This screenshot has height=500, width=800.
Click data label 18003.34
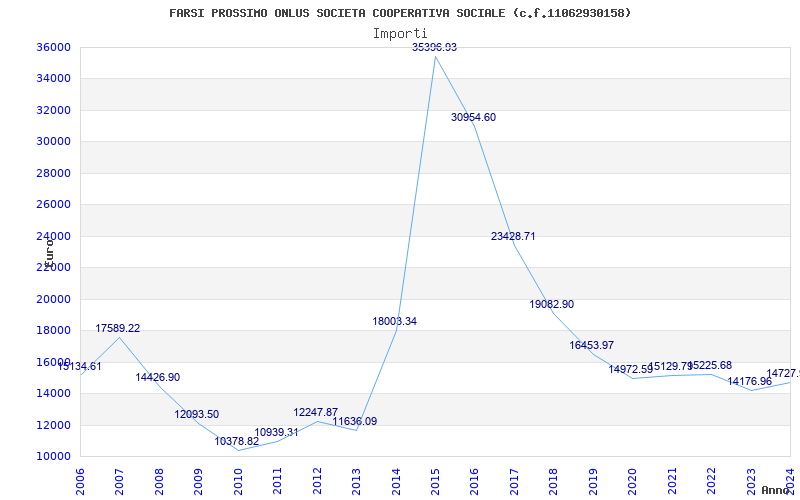click(x=394, y=321)
